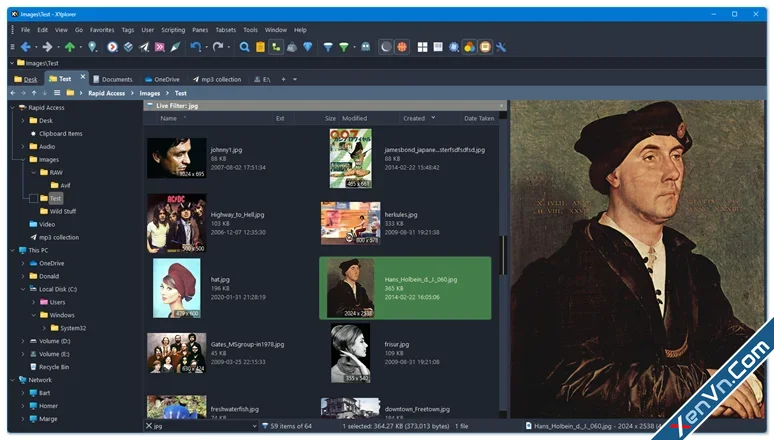This screenshot has height=440, width=774.
Task: Clear filter with X in status bar
Action: point(149,426)
